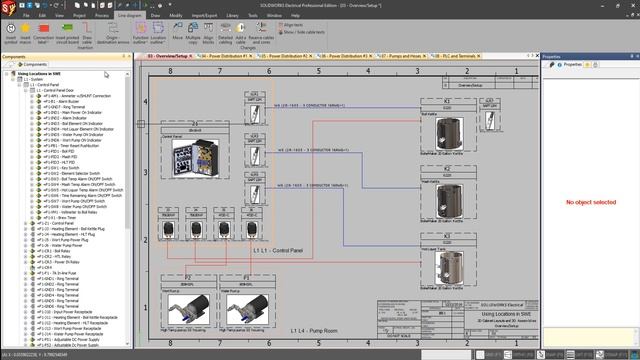Open the Edit menu
The height and width of the screenshot is (360, 640).
click(x=42, y=16)
